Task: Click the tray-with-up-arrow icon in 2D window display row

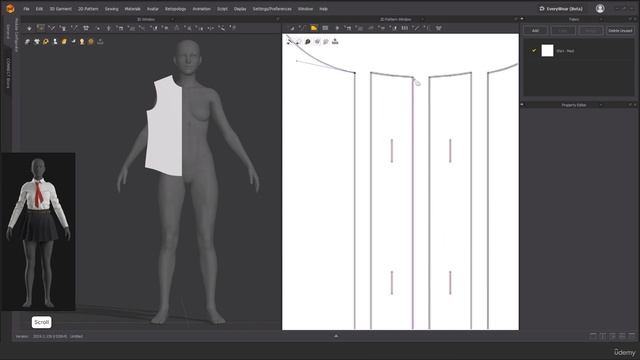Action: click(x=335, y=41)
